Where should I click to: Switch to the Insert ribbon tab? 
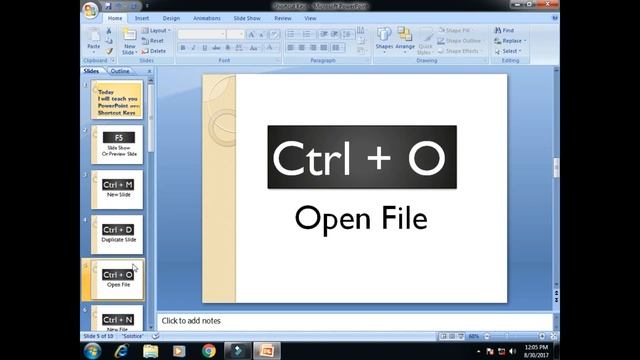tap(142, 18)
